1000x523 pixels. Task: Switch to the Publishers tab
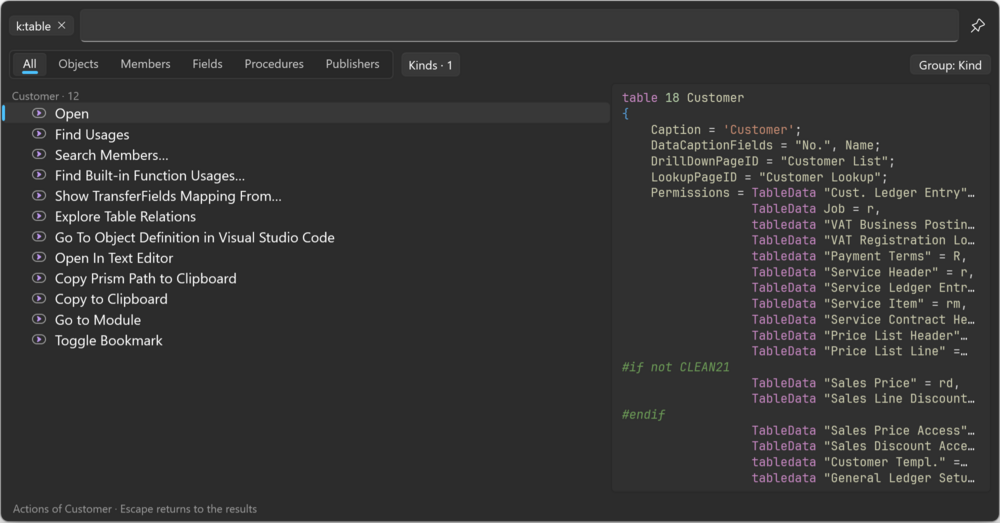coord(353,64)
